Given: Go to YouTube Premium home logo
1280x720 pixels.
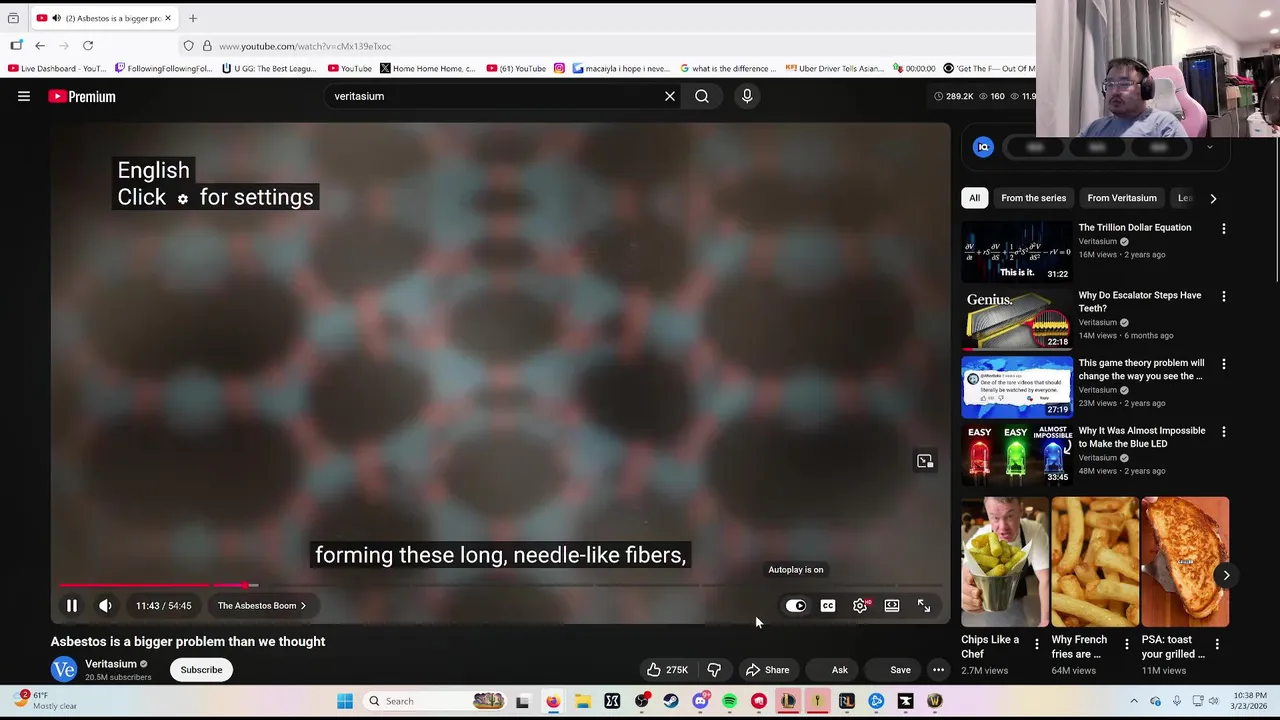Looking at the screenshot, I should click(x=82, y=96).
